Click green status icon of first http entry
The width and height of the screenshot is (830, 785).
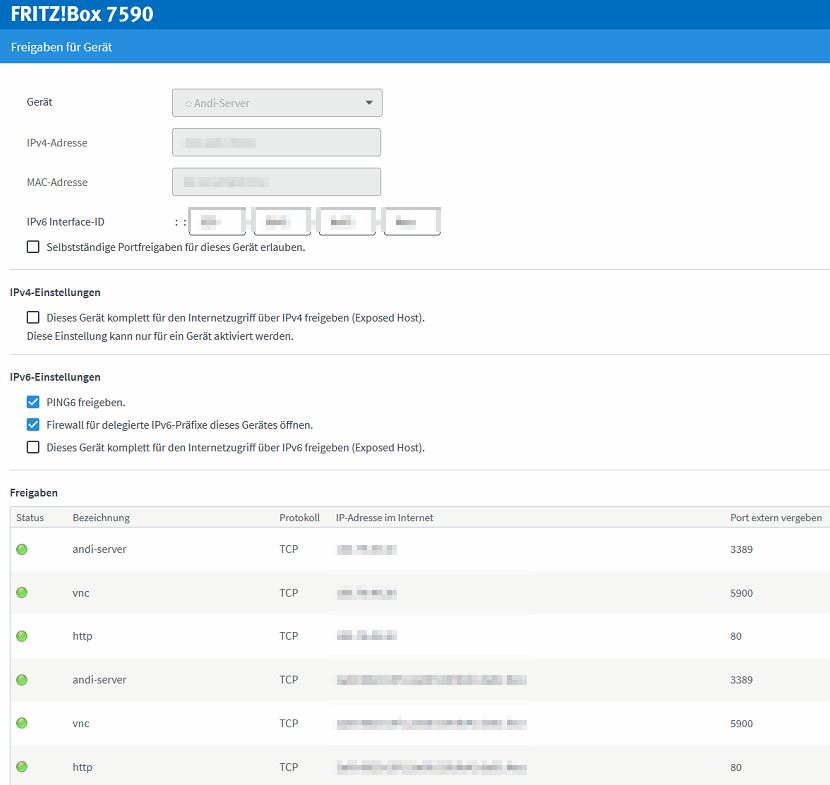point(22,636)
